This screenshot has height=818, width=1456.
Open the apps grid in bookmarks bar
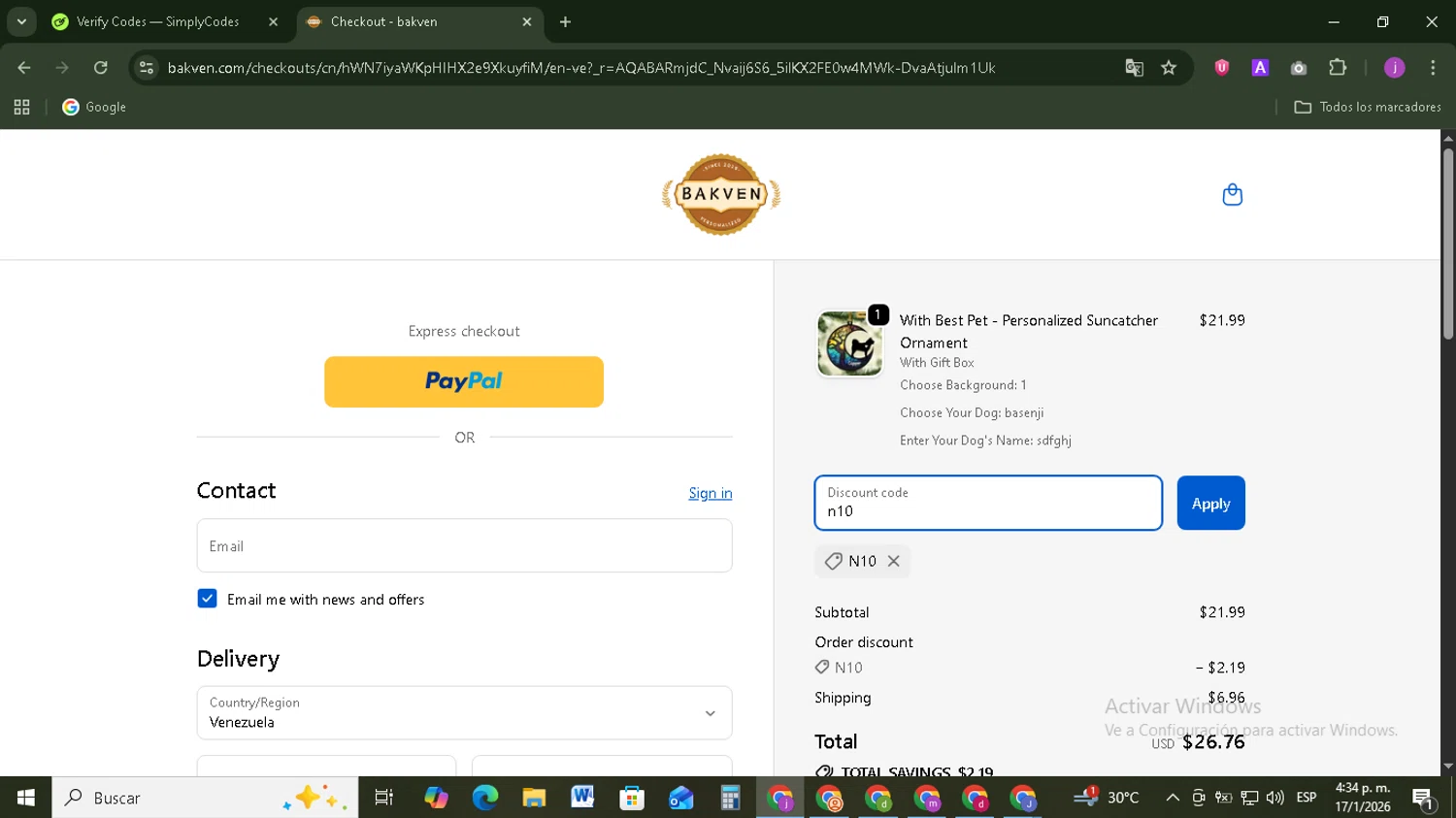point(21,107)
